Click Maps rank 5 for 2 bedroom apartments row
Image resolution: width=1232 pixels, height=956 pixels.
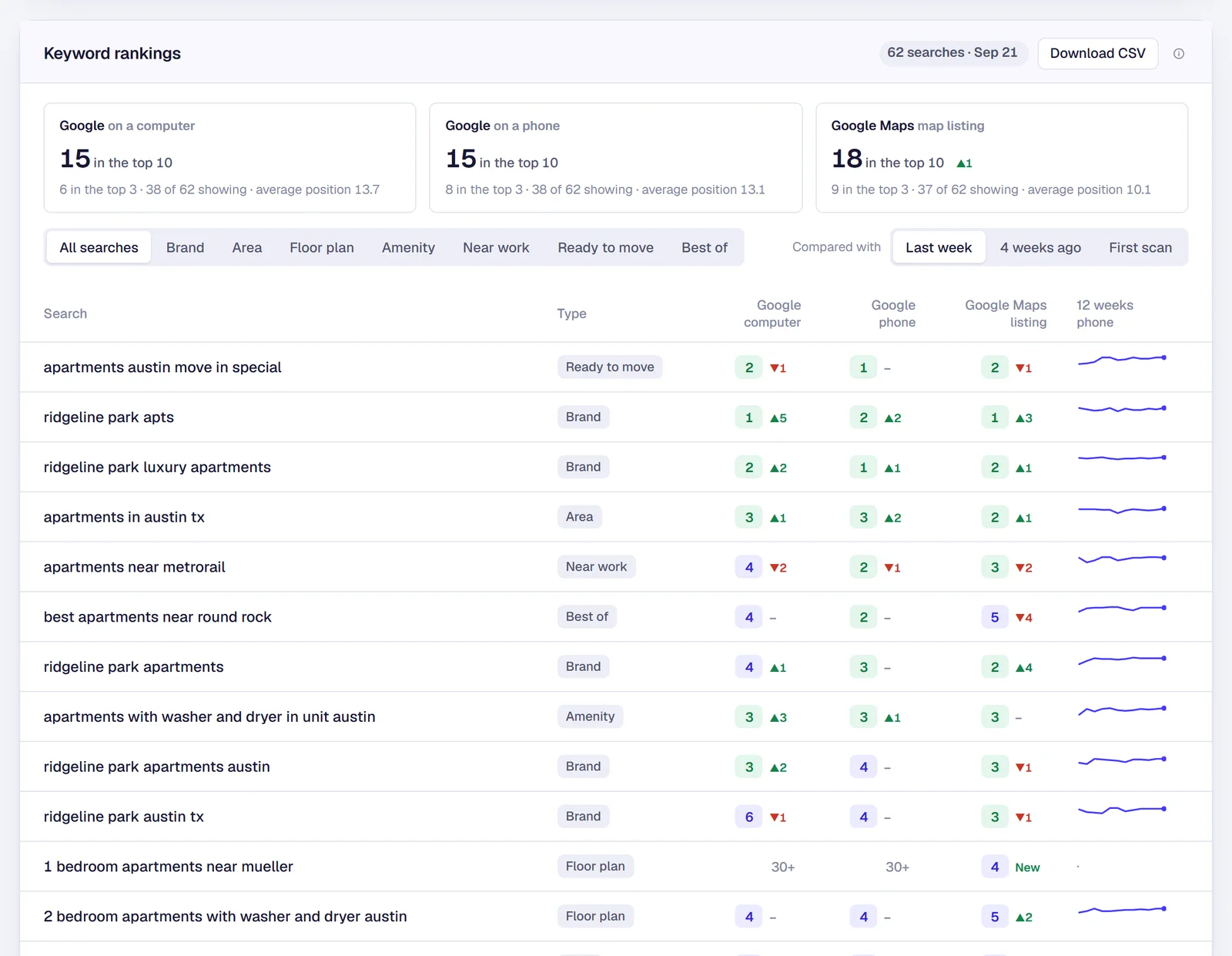995,917
